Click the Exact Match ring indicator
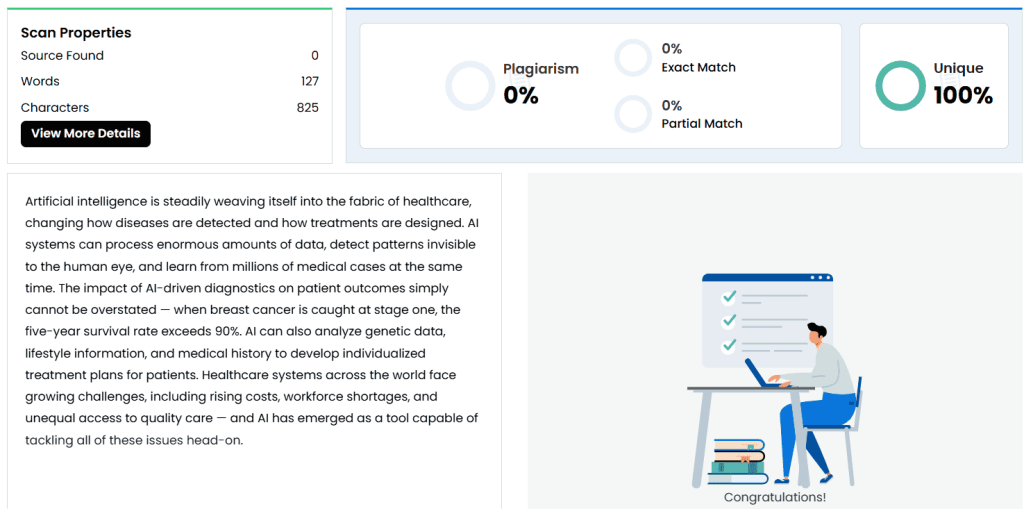1024x509 pixels. (x=633, y=58)
